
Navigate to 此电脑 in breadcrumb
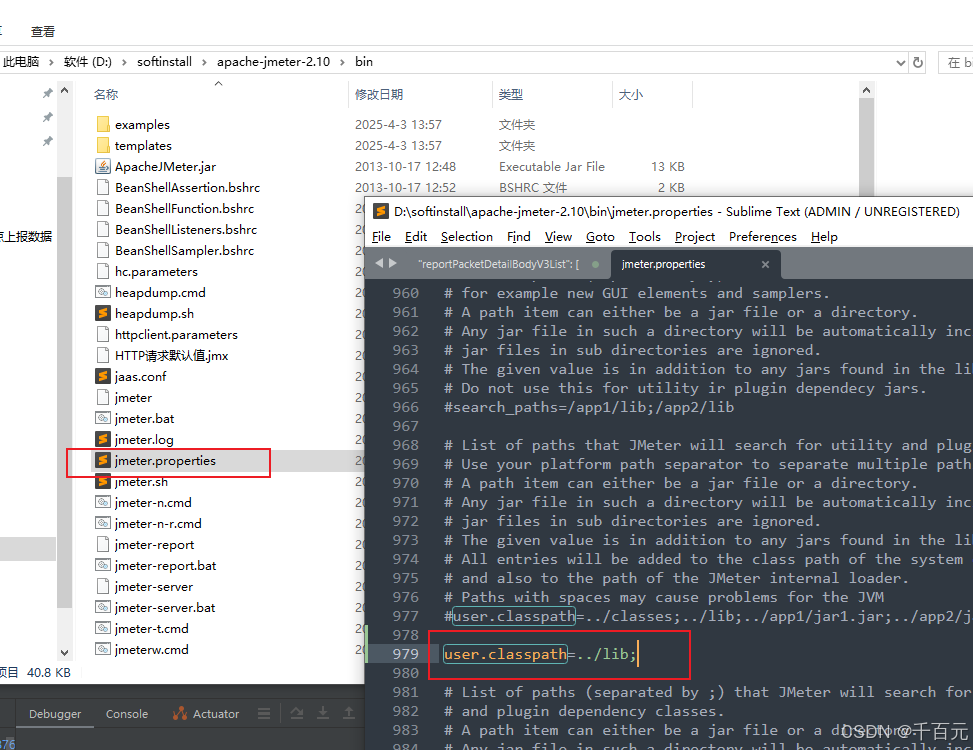tap(21, 61)
